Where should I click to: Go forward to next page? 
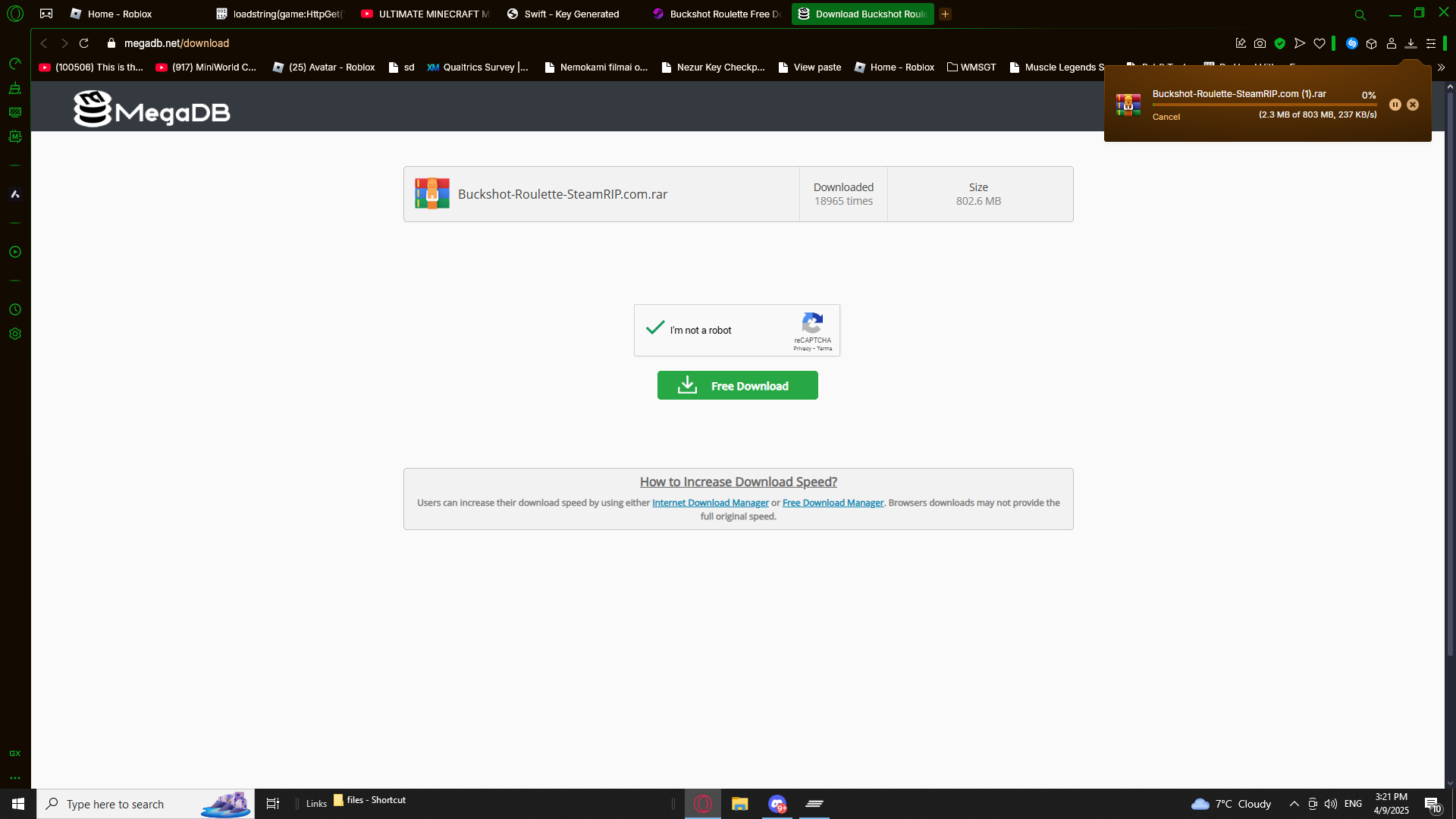click(64, 43)
